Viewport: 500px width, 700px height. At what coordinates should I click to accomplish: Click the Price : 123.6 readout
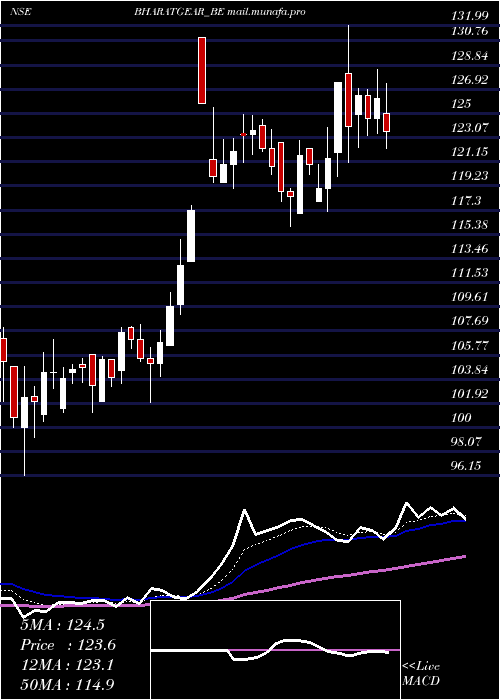68,645
